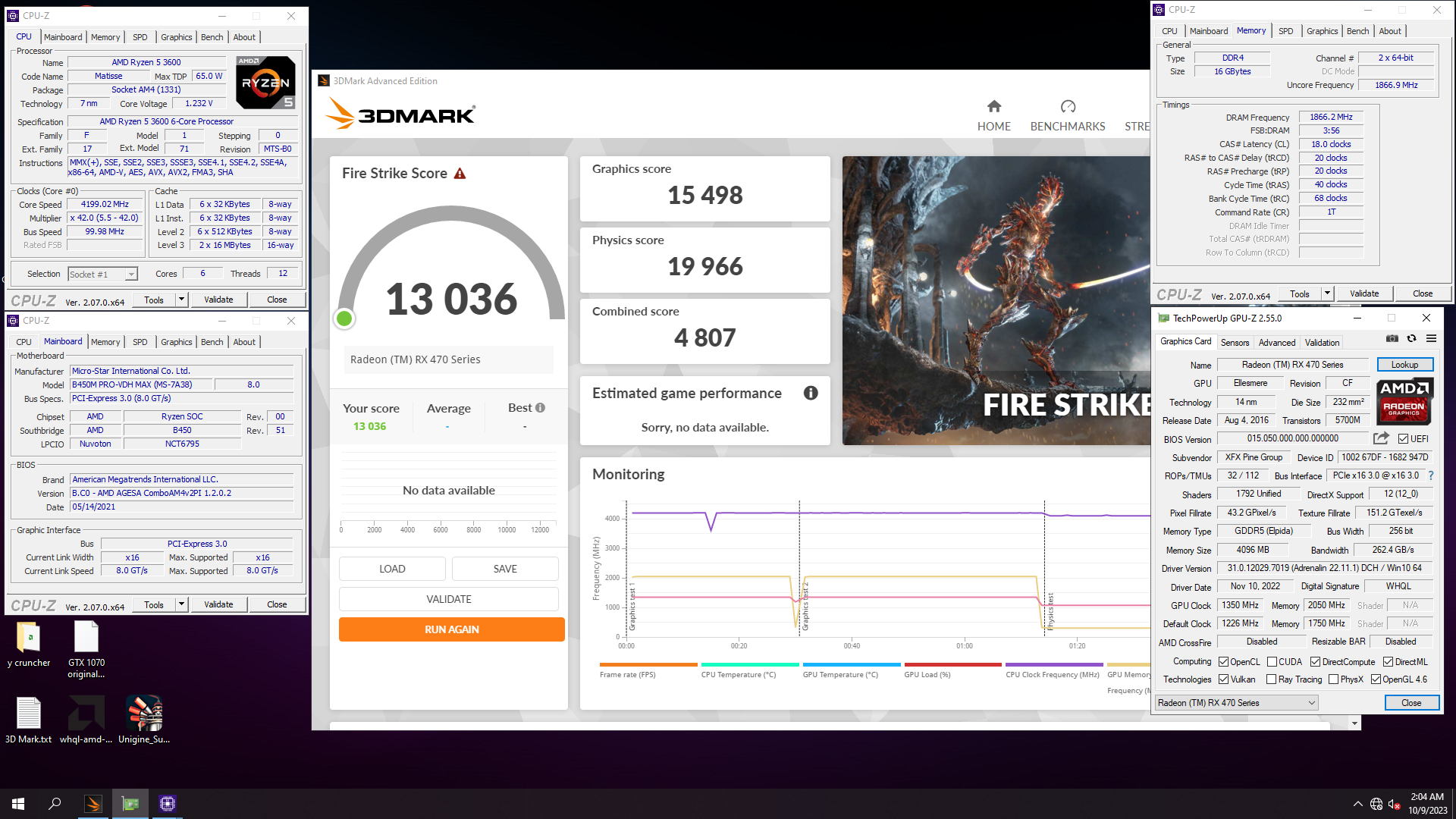Viewport: 1456px width, 819px height.
Task: Open the Tools dropdown arrow in the CPU-Z Memory window
Action: pos(1327,293)
